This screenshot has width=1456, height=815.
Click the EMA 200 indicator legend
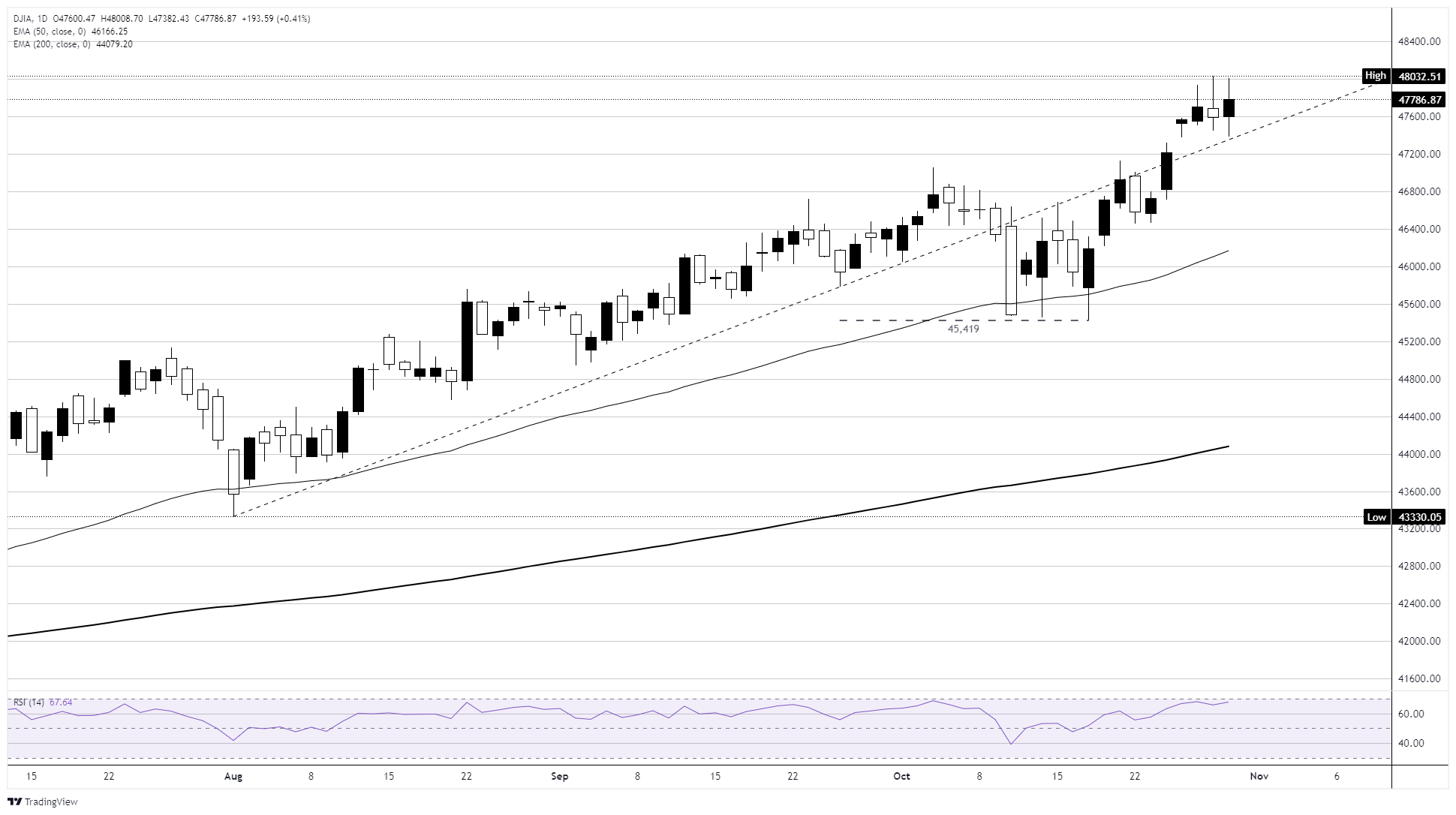point(74,44)
